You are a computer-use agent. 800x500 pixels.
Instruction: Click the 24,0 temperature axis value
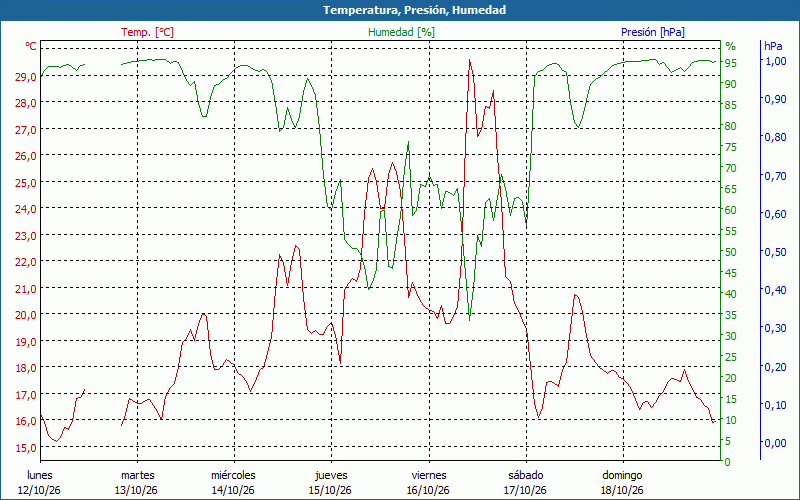[26, 209]
